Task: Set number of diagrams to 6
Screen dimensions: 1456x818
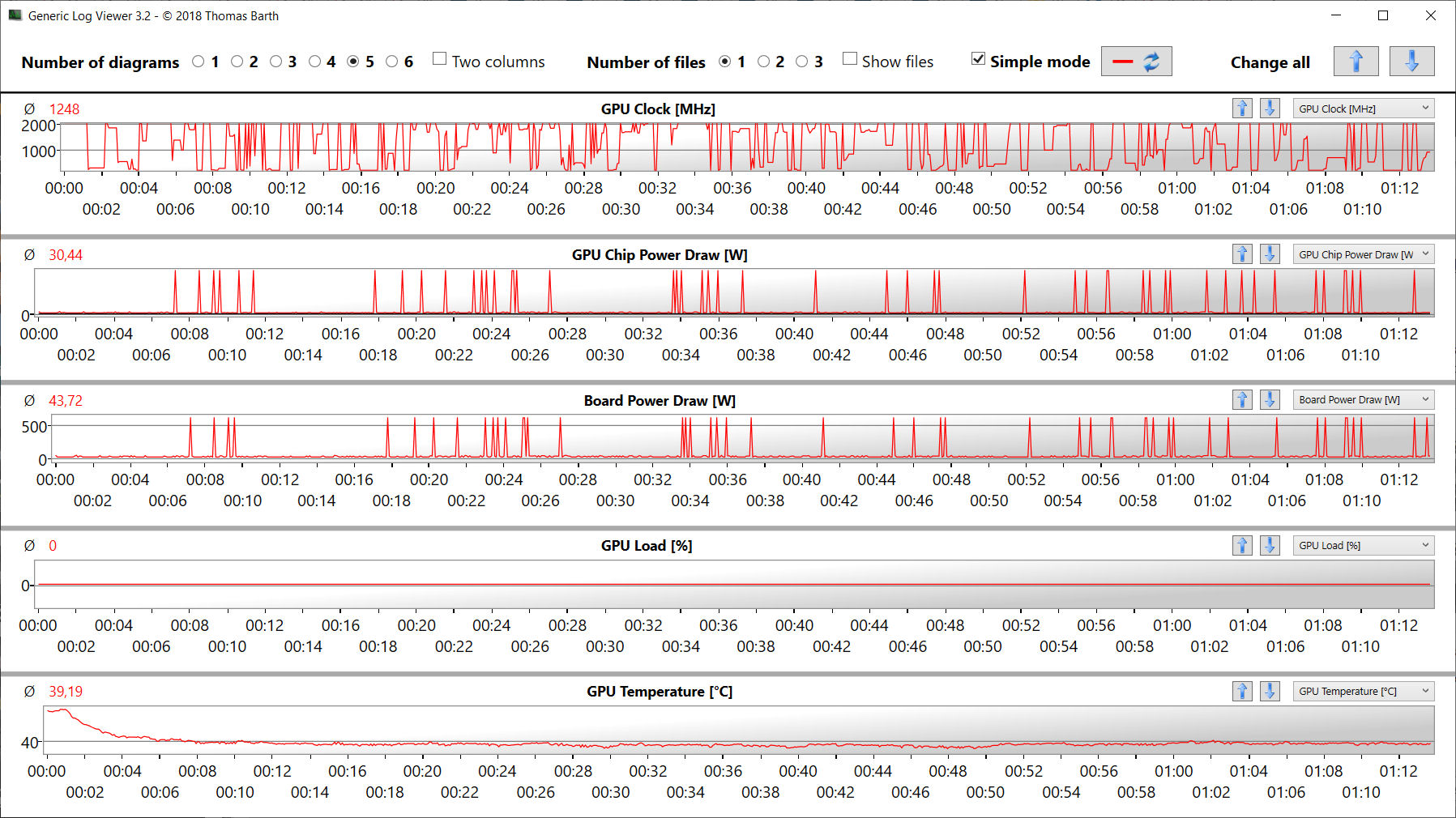Action: pos(392,62)
